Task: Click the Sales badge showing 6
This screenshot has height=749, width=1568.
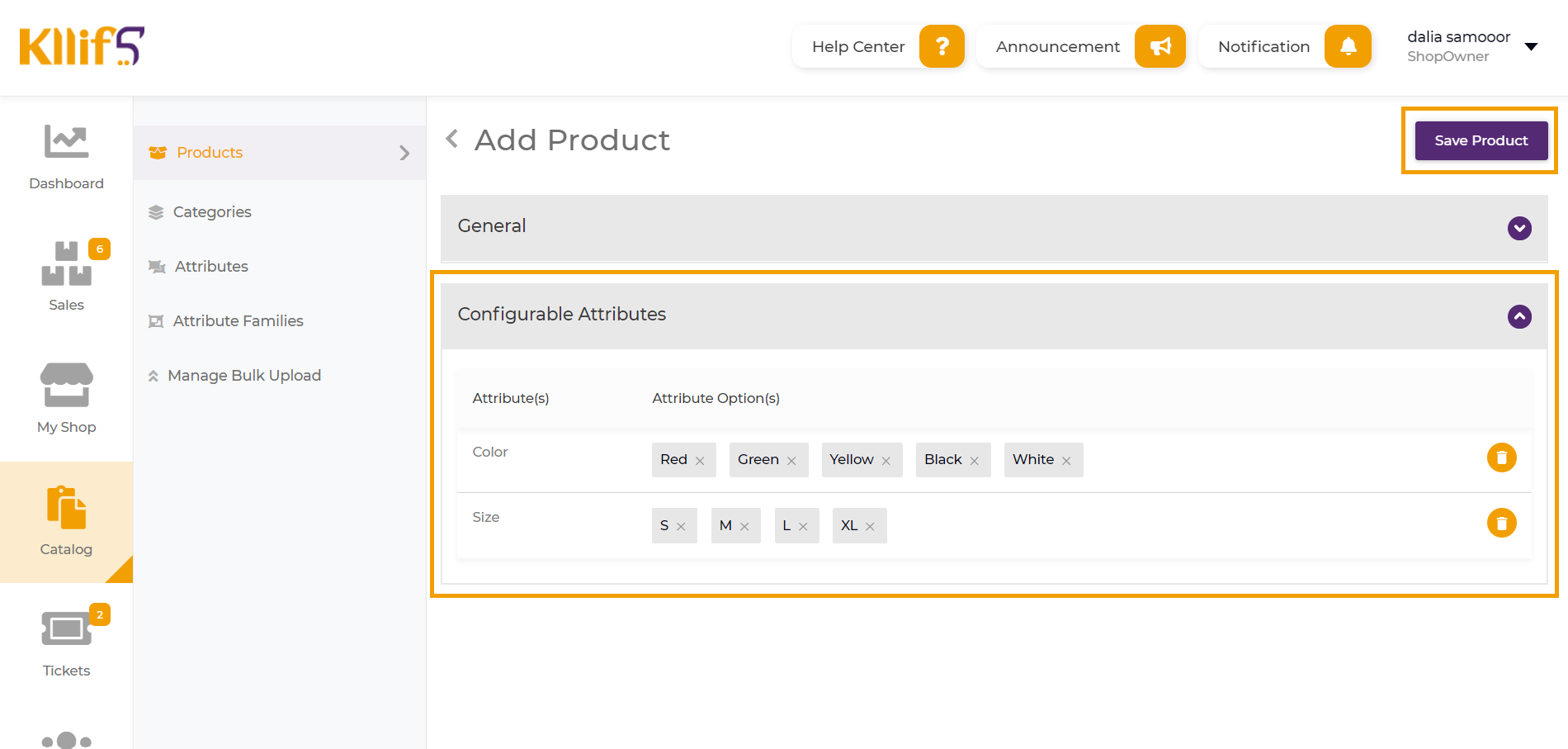Action: [100, 249]
